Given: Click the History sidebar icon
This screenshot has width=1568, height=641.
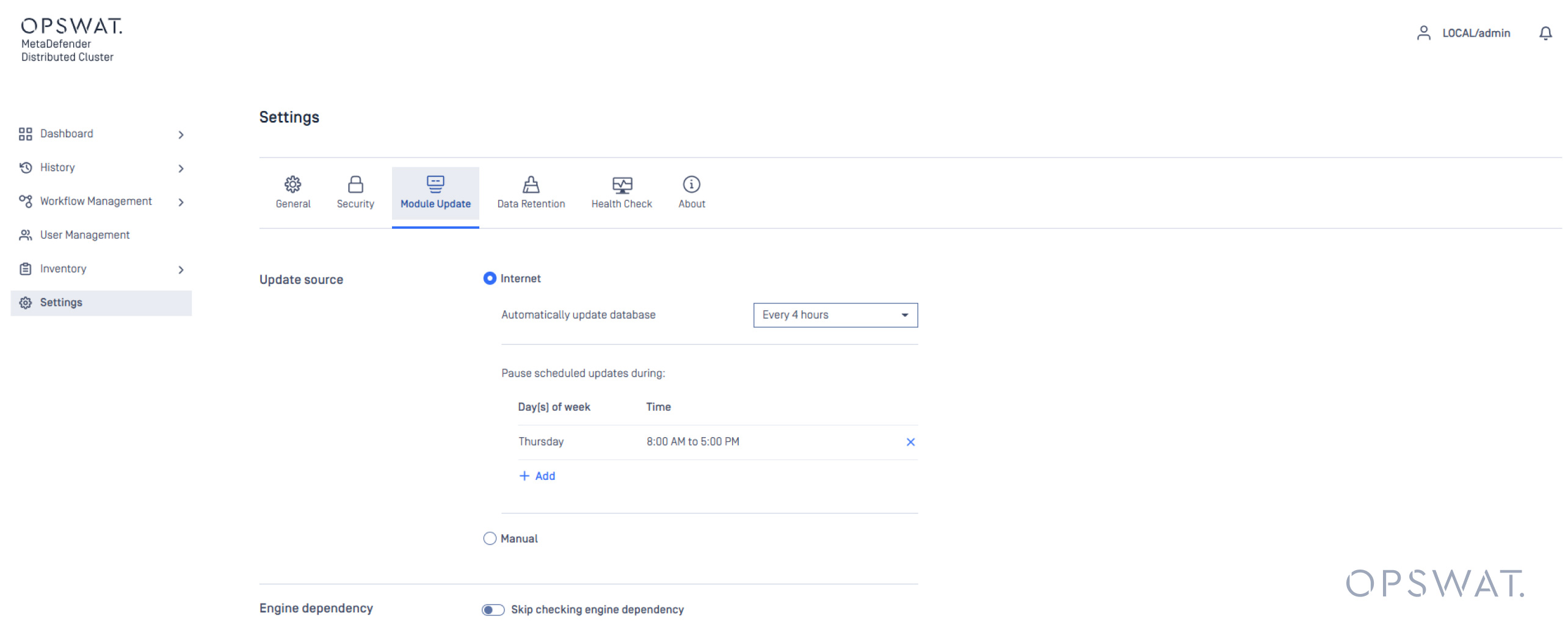Looking at the screenshot, I should click(x=26, y=167).
